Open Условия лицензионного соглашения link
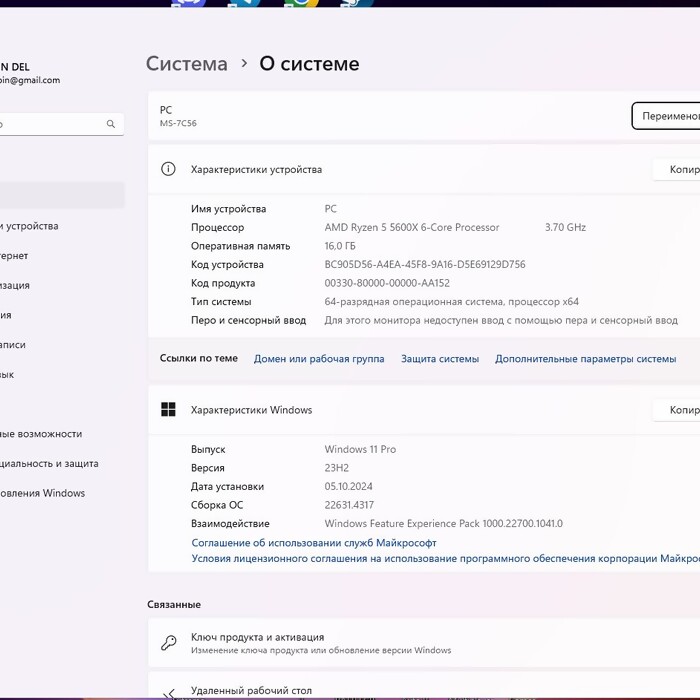700x700 pixels. click(x=446, y=558)
